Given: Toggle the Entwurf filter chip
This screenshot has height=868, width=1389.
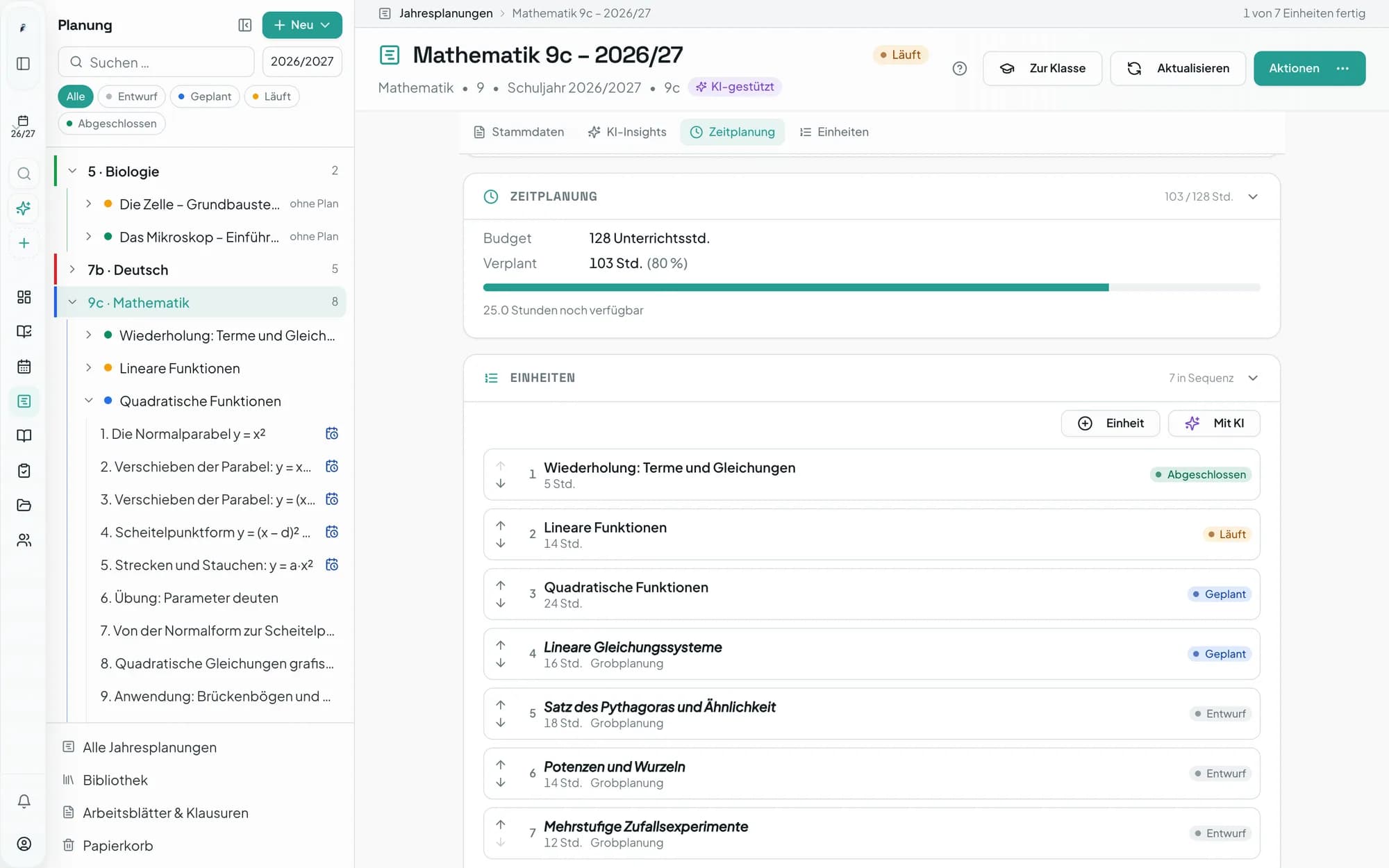Looking at the screenshot, I should (x=131, y=97).
